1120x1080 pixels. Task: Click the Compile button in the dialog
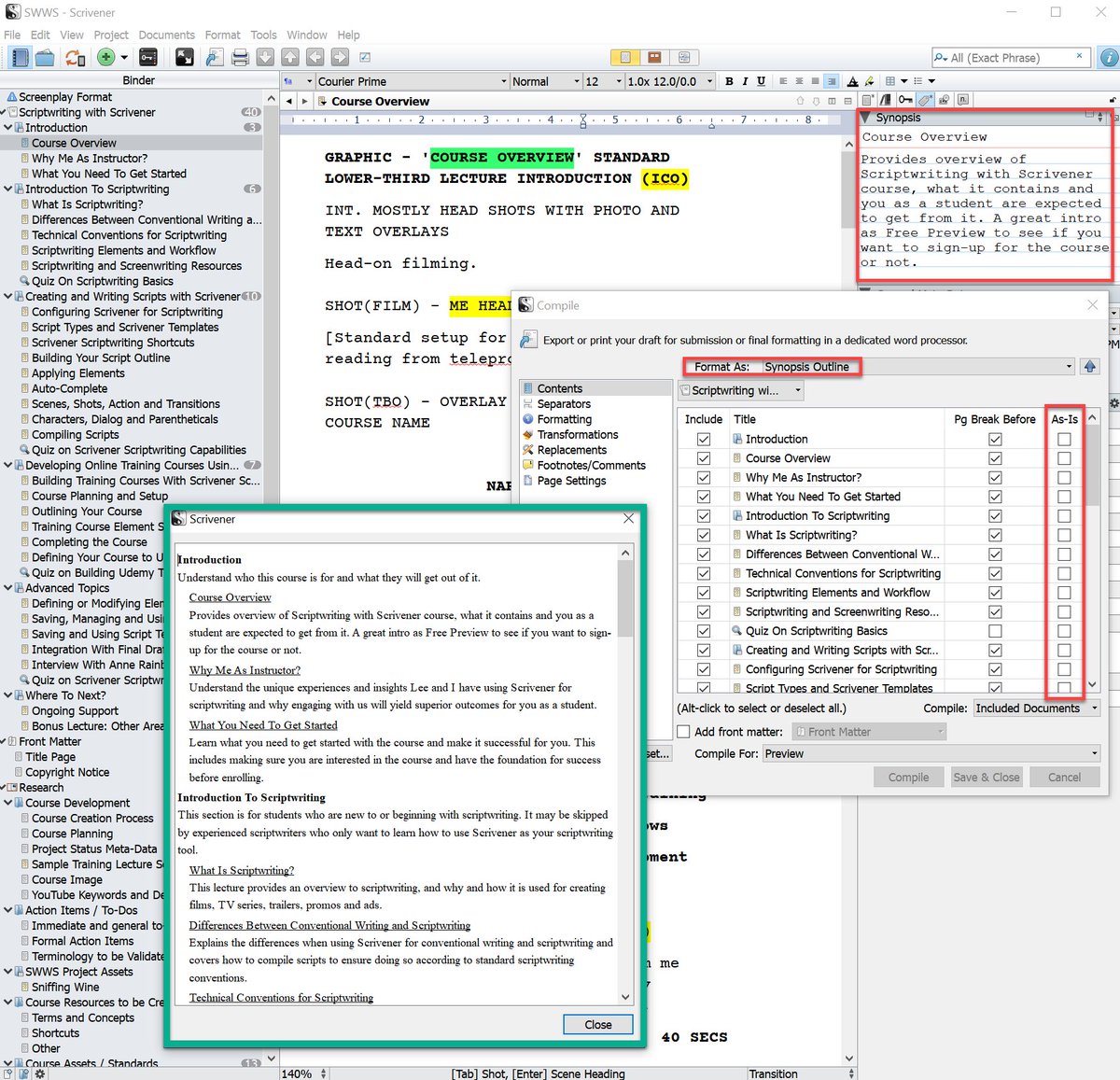[x=908, y=777]
